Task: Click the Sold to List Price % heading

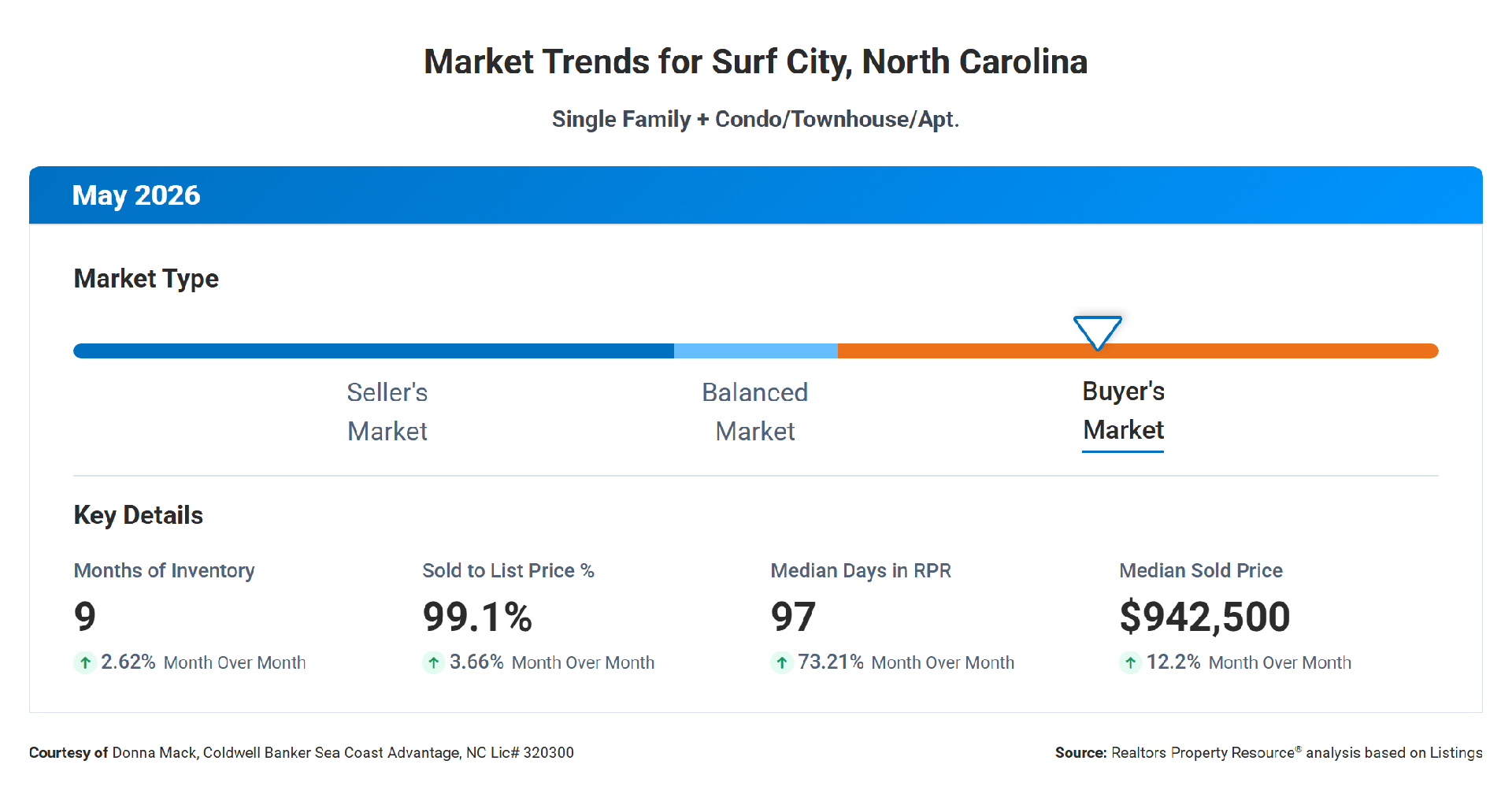Action: [508, 570]
